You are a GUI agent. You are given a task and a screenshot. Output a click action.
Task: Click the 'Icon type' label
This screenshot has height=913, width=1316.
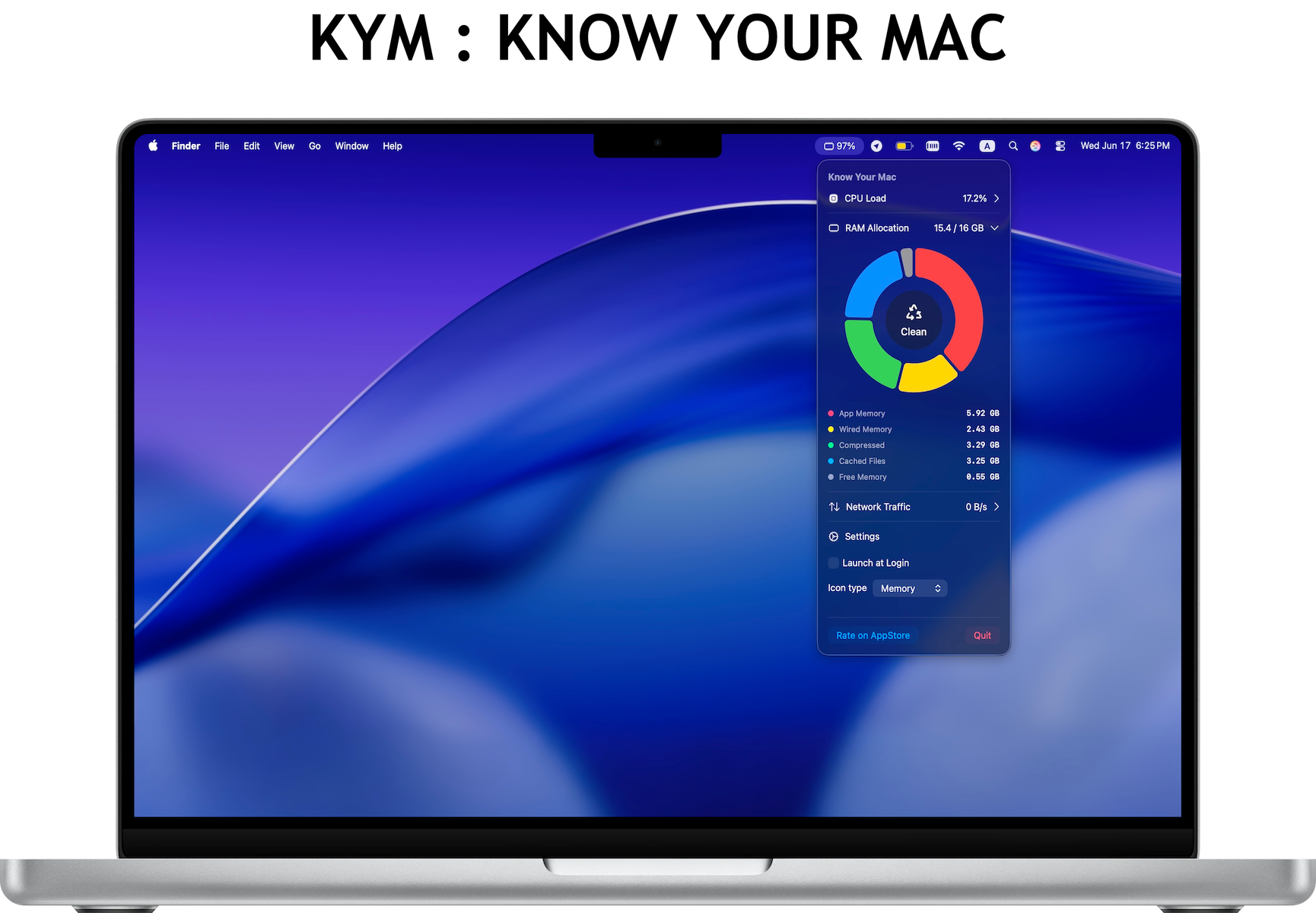click(847, 588)
